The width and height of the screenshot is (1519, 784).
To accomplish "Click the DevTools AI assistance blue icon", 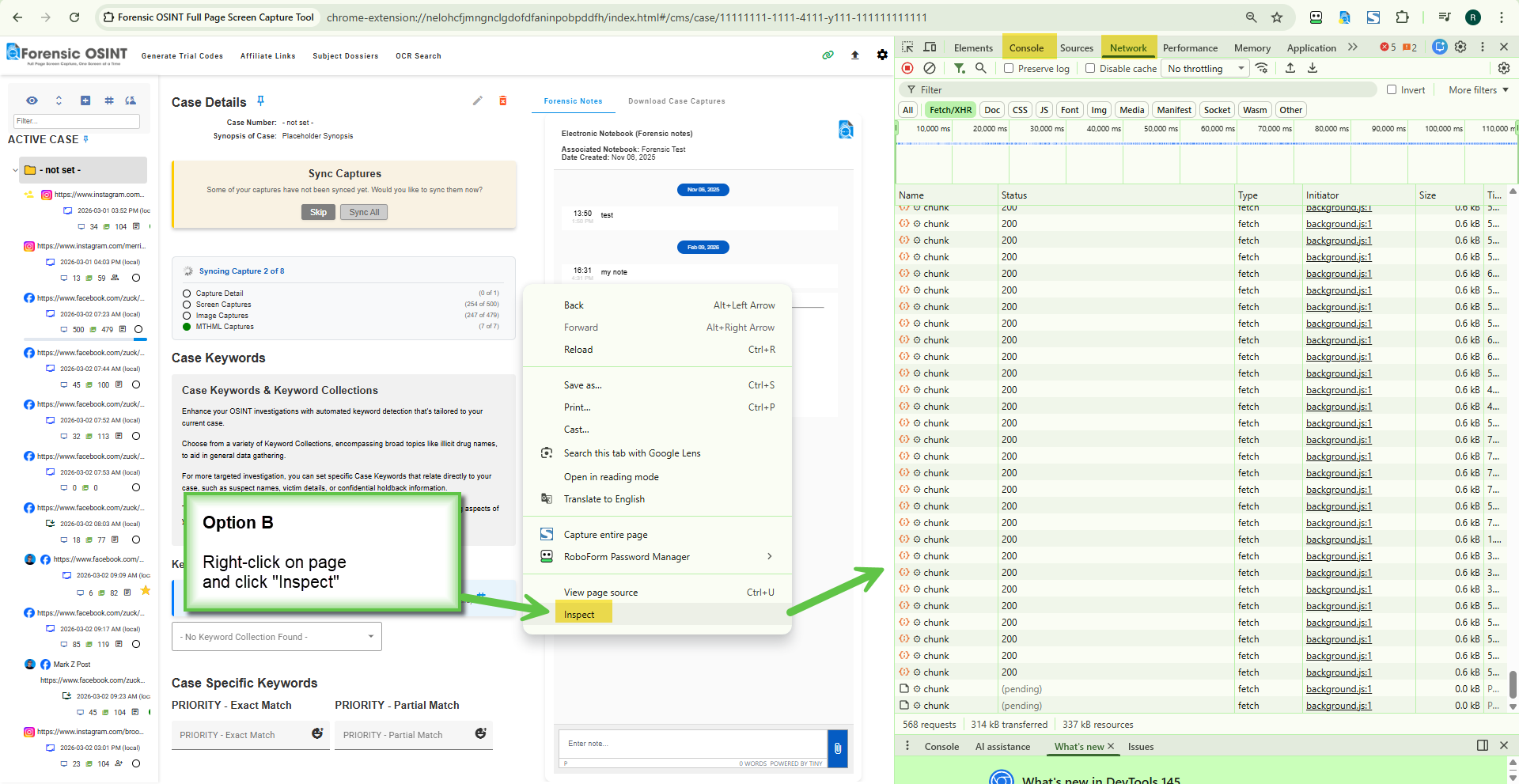I will tap(1440, 47).
